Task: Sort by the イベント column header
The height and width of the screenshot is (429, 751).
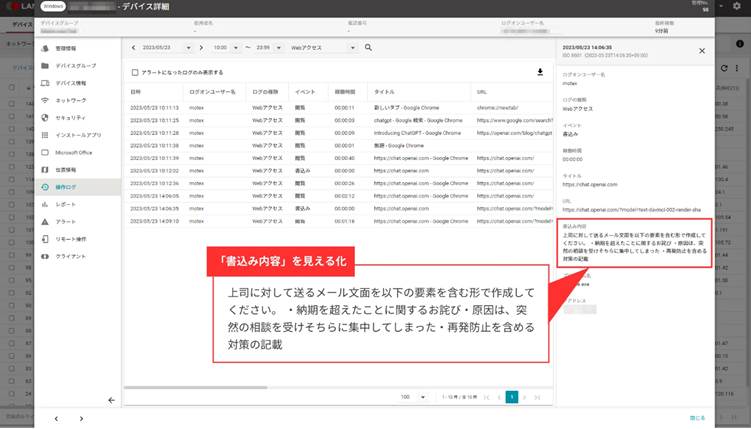Action: click(x=305, y=91)
